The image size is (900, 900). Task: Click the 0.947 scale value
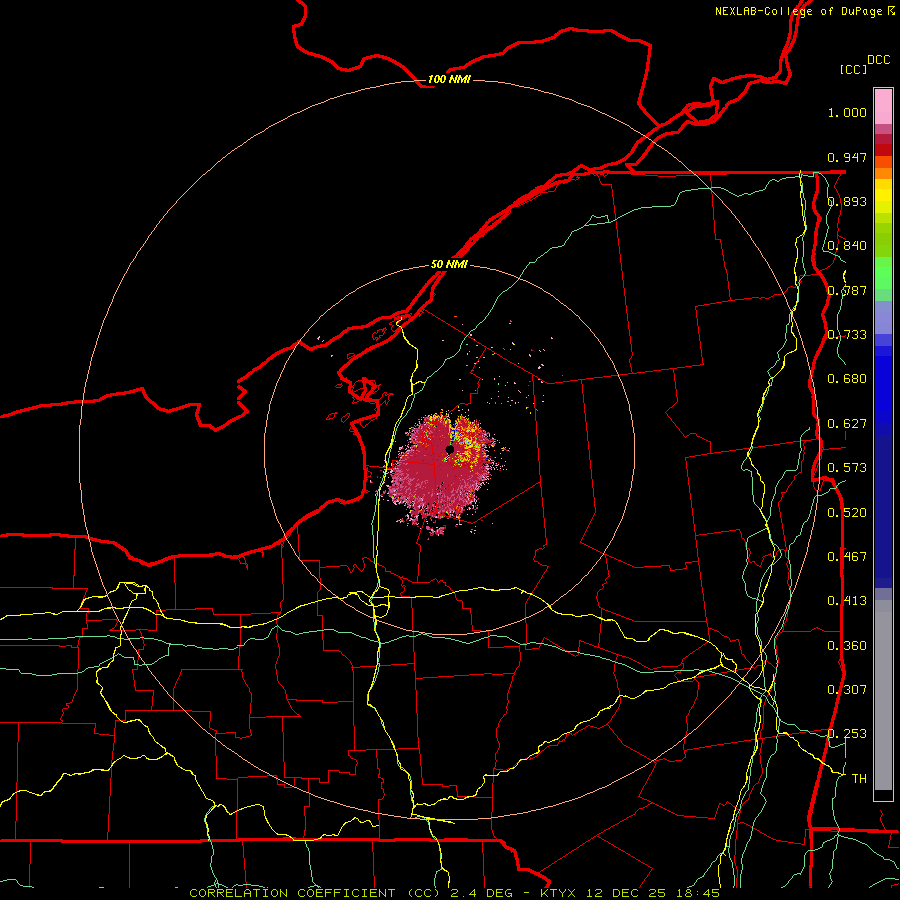847,157
